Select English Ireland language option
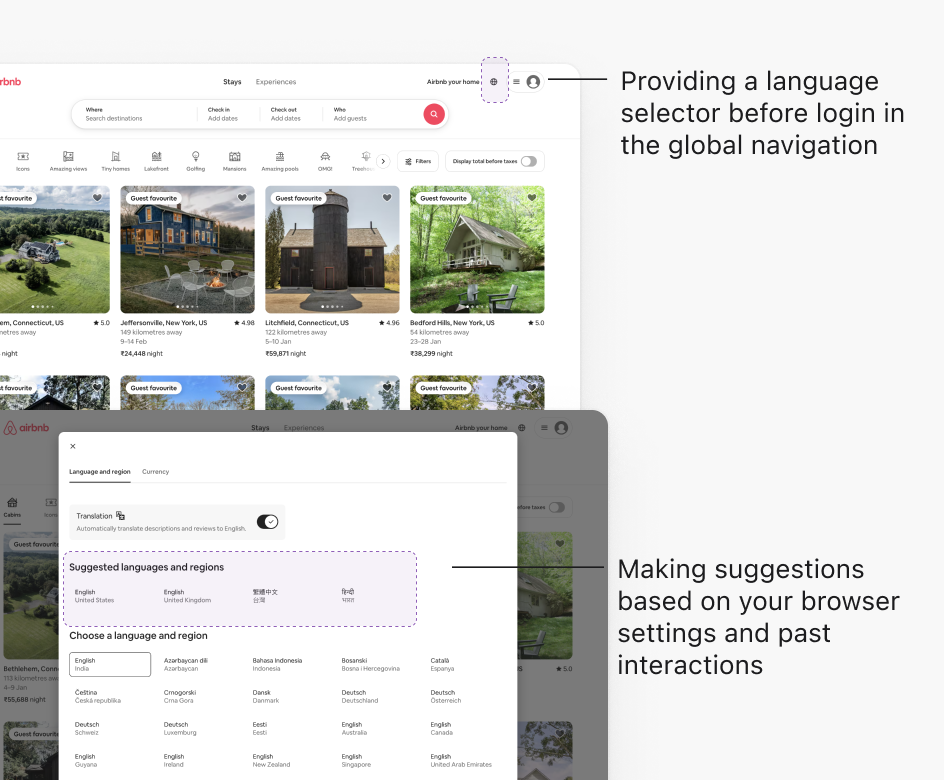Image resolution: width=944 pixels, height=780 pixels. click(174, 760)
